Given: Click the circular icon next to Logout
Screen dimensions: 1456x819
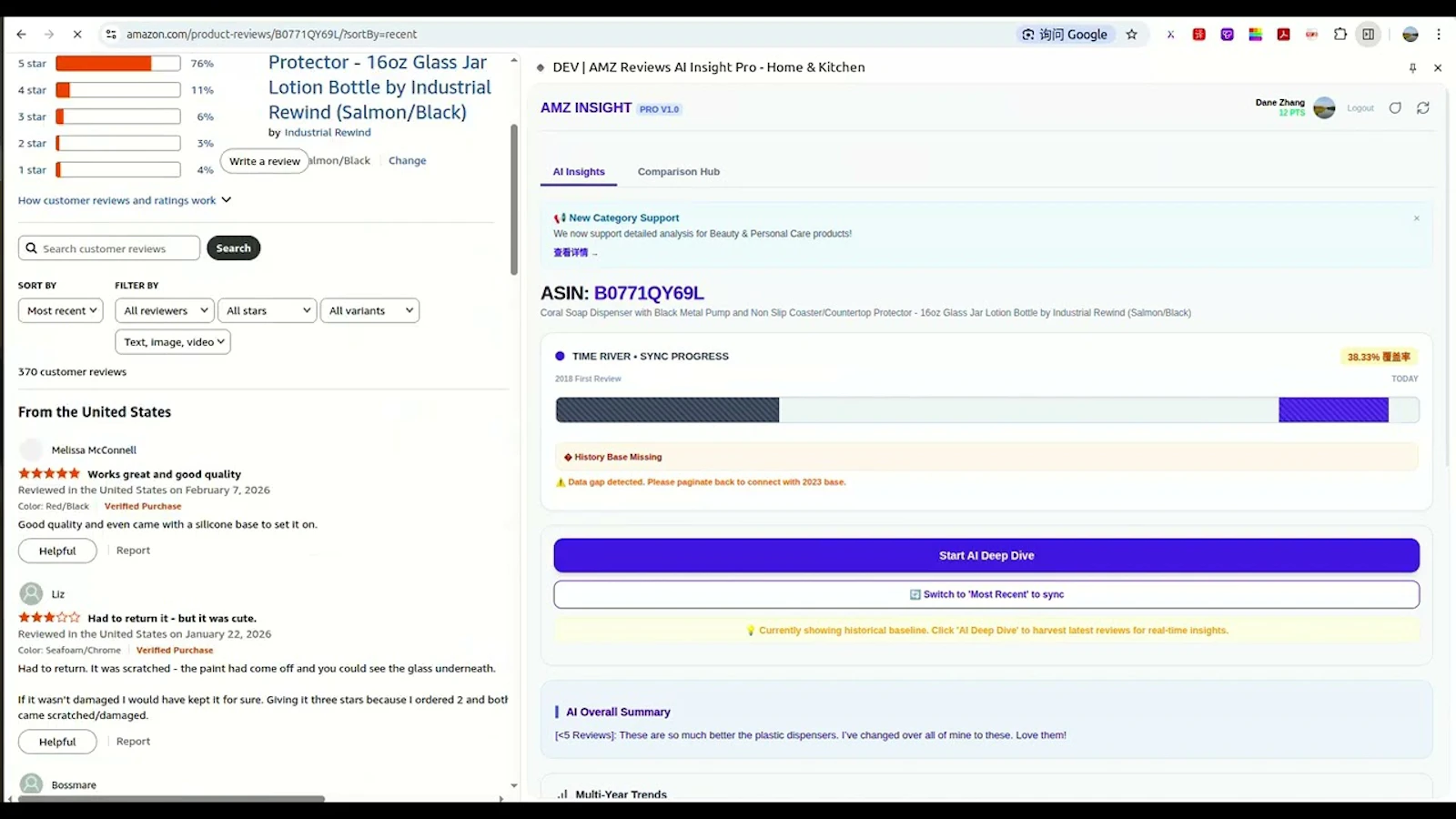Looking at the screenshot, I should point(1395,107).
